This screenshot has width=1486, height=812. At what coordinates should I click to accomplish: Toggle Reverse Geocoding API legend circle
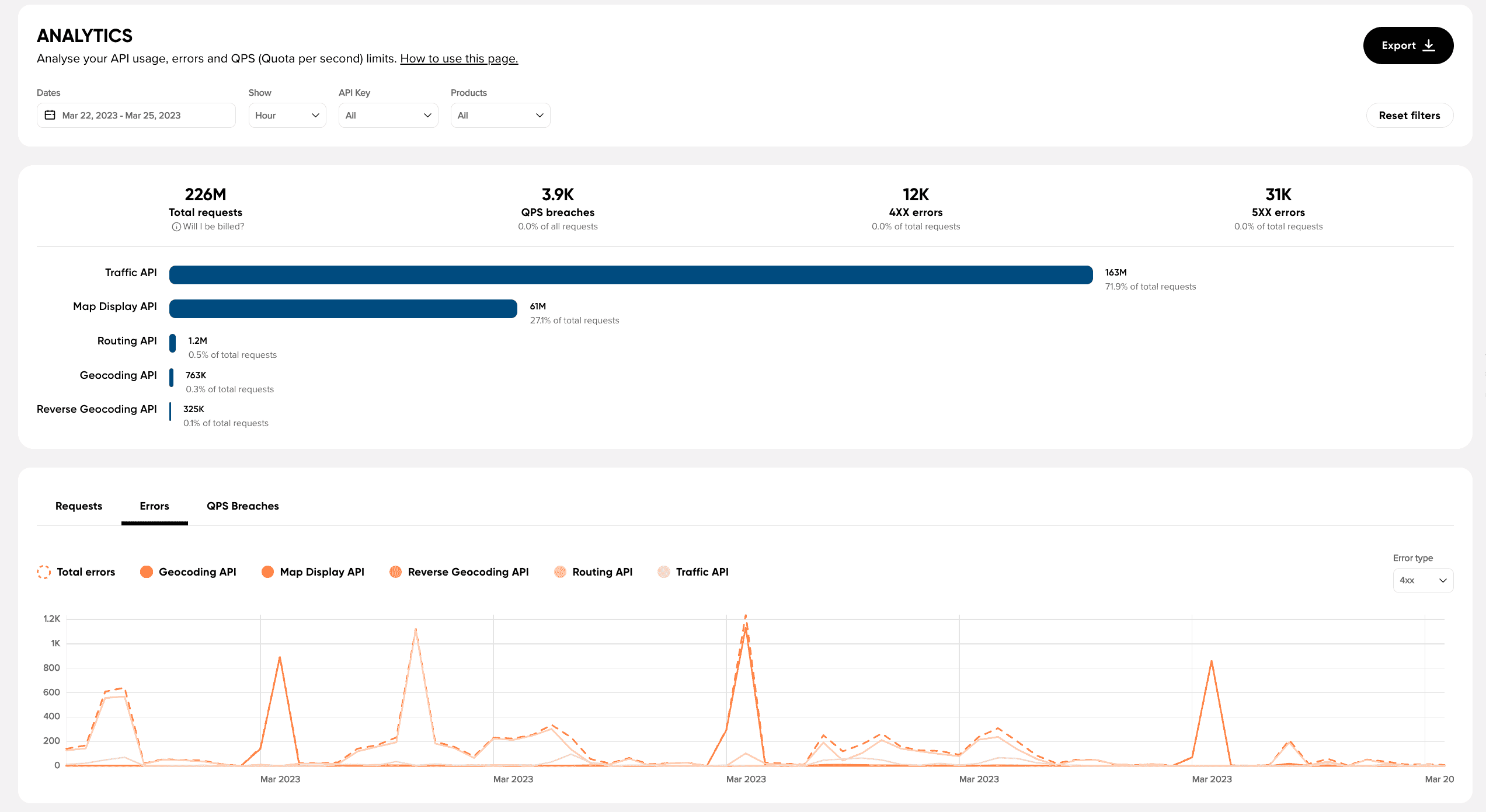pyautogui.click(x=395, y=572)
